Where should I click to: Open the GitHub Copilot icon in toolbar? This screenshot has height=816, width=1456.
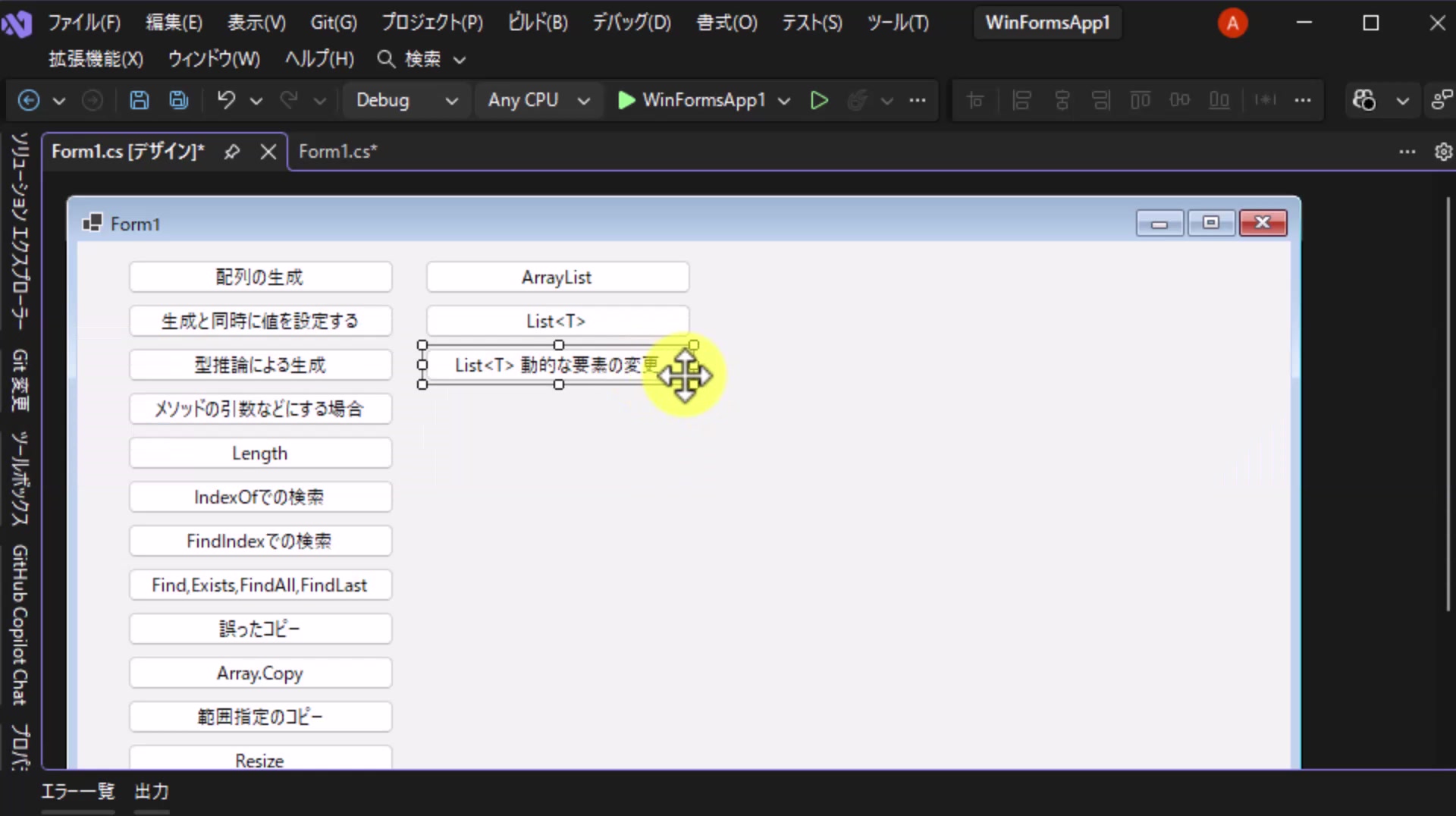pyautogui.click(x=1364, y=100)
